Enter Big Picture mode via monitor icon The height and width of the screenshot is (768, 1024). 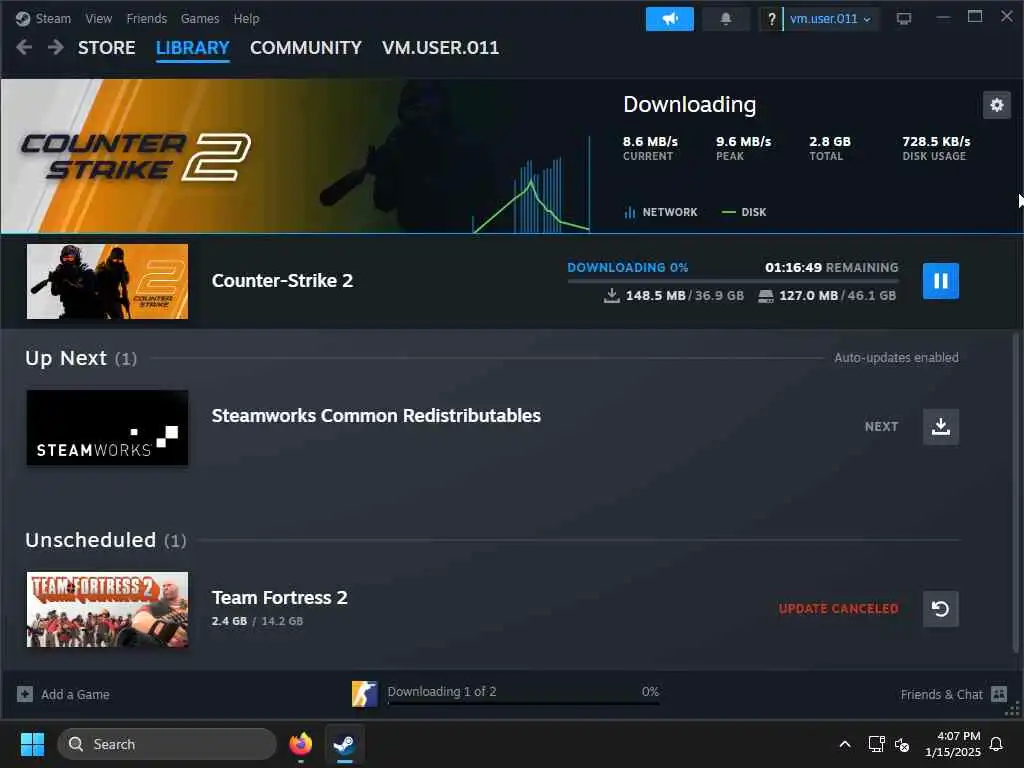pos(904,19)
